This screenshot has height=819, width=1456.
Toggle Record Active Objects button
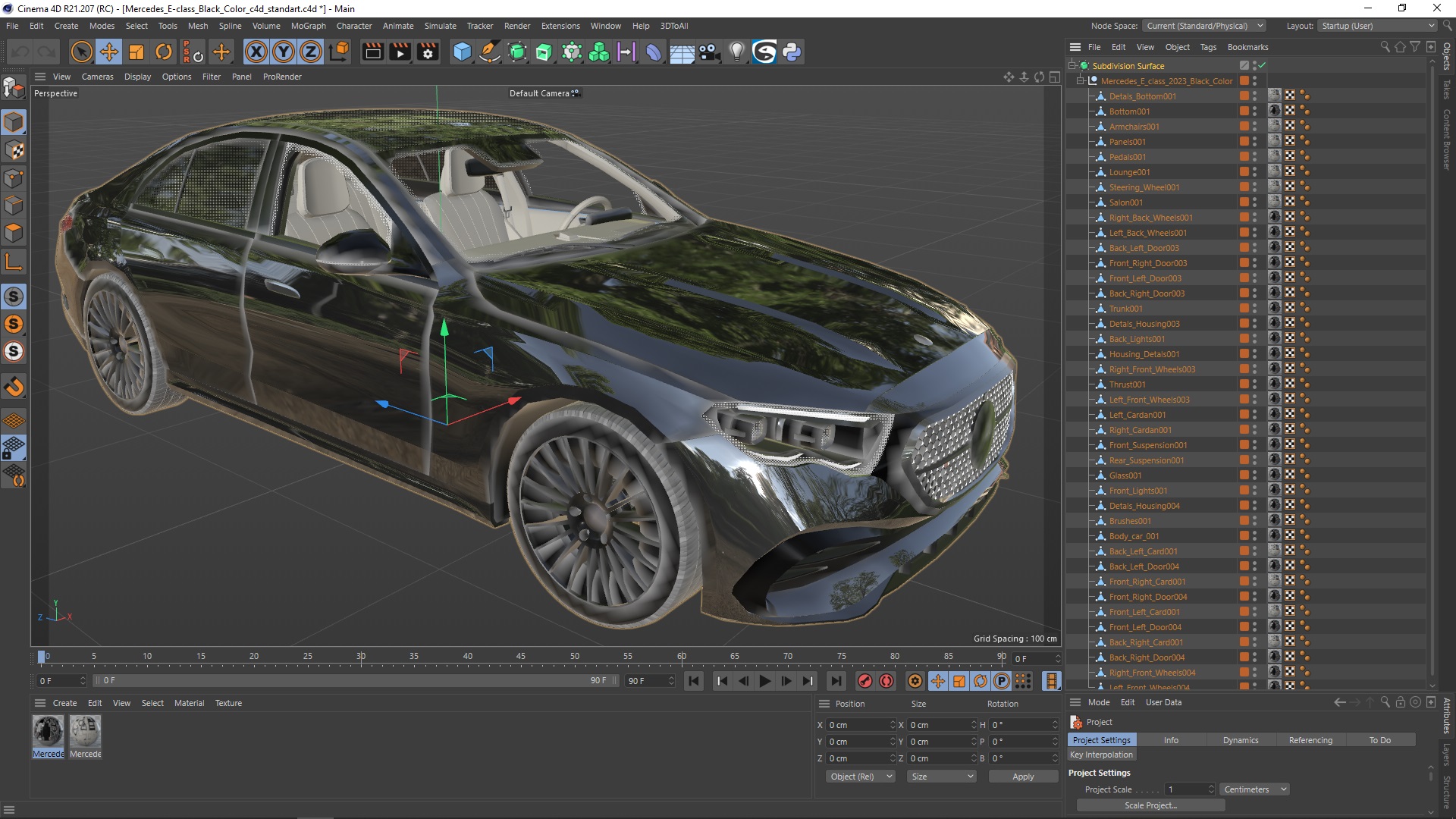pos(865,681)
